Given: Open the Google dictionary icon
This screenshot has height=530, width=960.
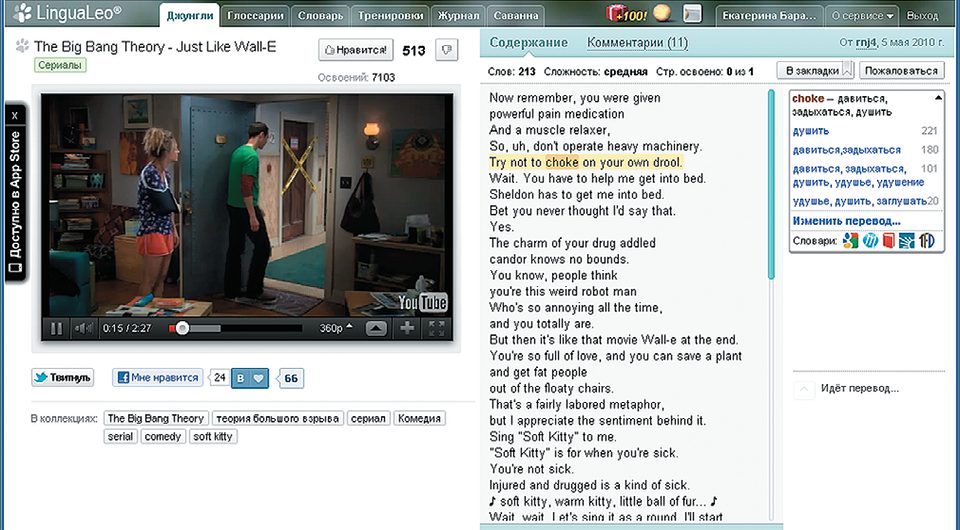Looking at the screenshot, I should tap(850, 241).
